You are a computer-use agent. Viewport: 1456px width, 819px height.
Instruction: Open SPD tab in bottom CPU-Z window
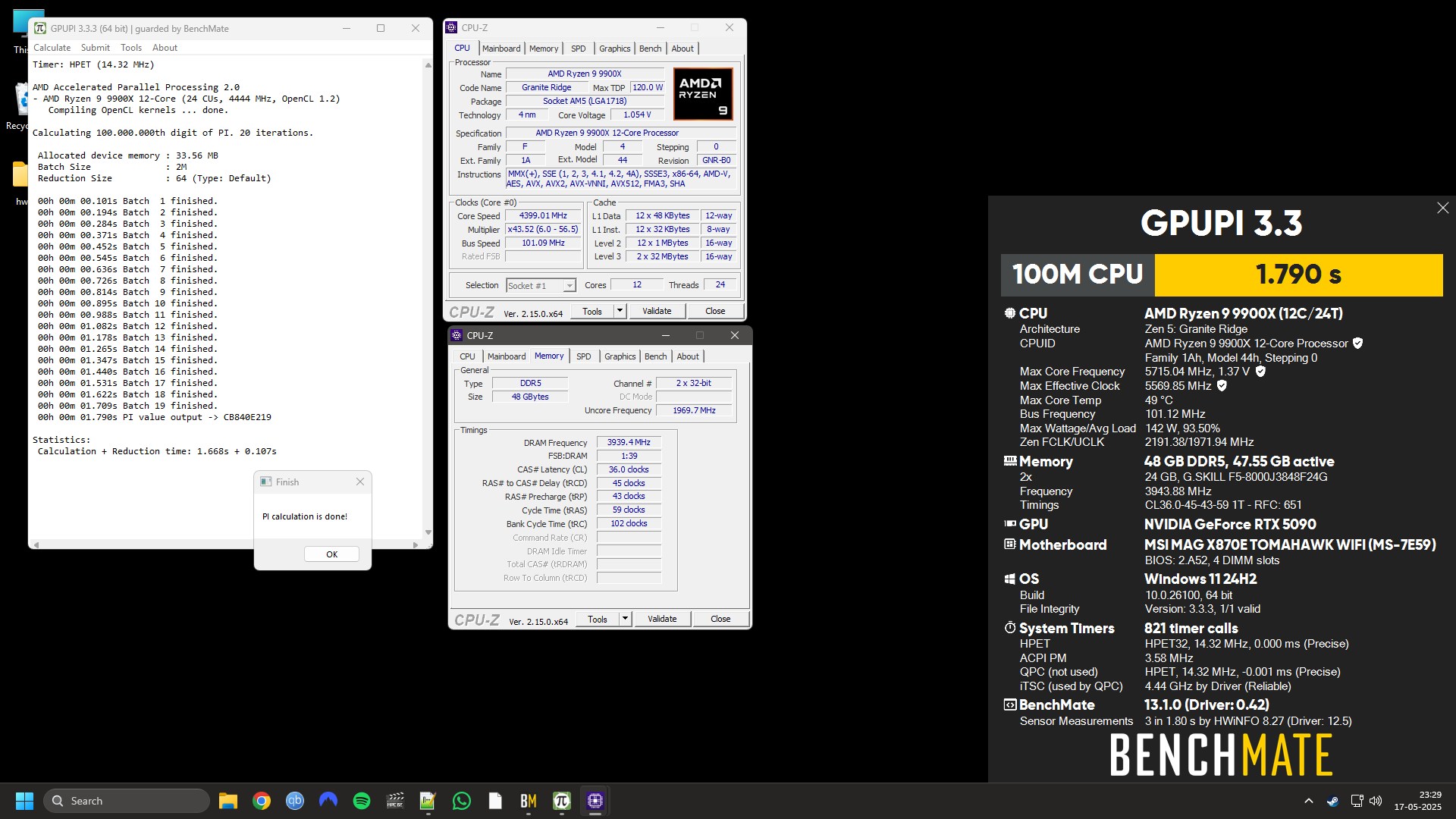pos(584,356)
